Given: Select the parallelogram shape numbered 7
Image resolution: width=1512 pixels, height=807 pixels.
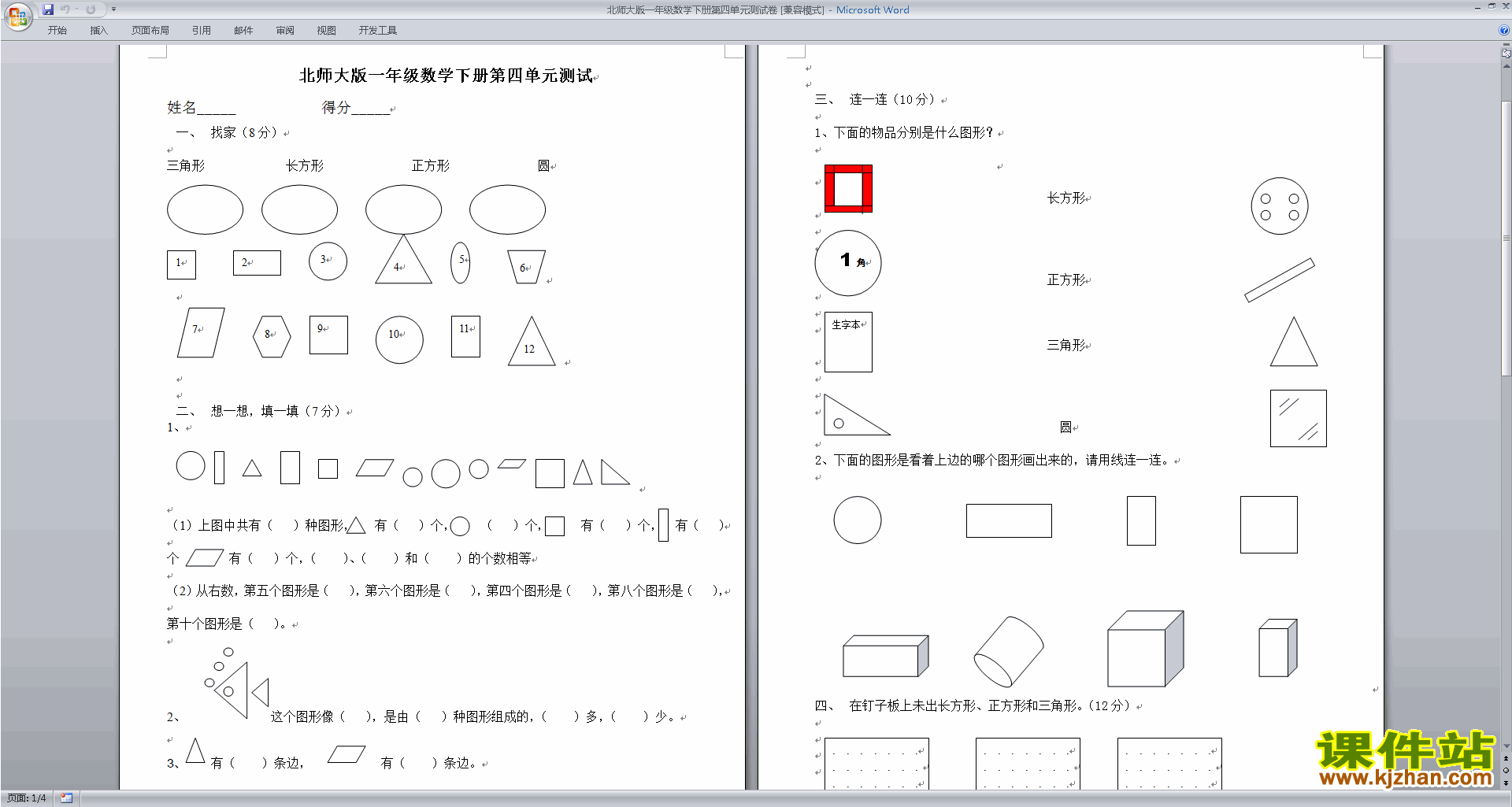Looking at the screenshot, I should point(201,332).
